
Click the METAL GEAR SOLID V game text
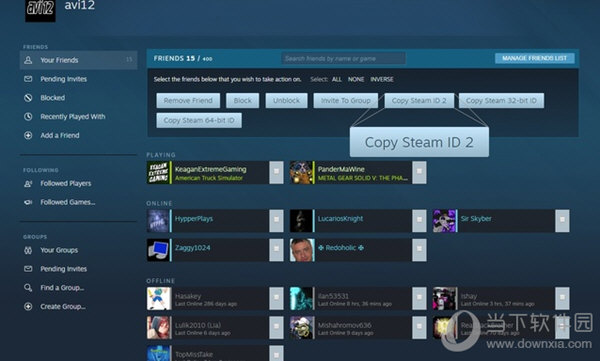[363, 178]
